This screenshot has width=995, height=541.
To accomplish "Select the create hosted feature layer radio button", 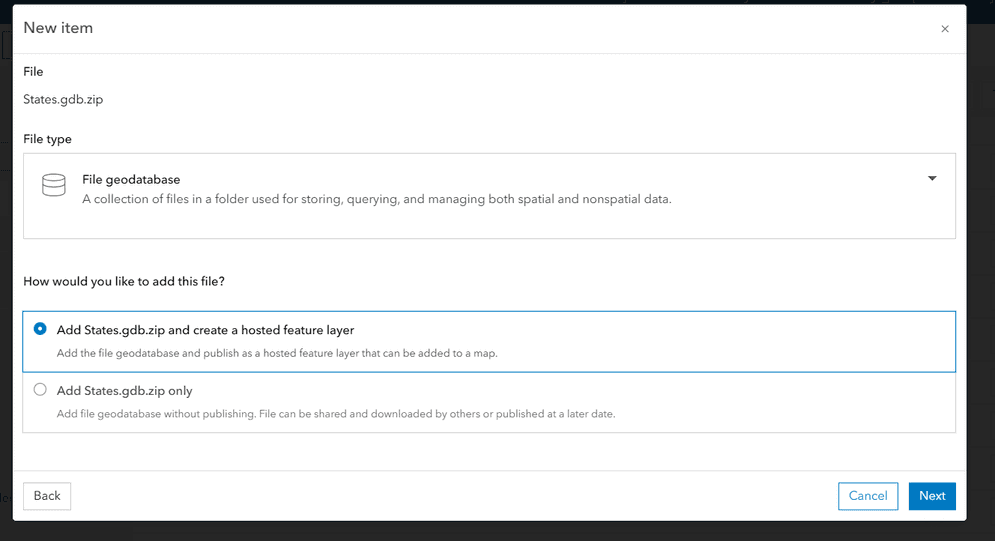I will click(40, 329).
